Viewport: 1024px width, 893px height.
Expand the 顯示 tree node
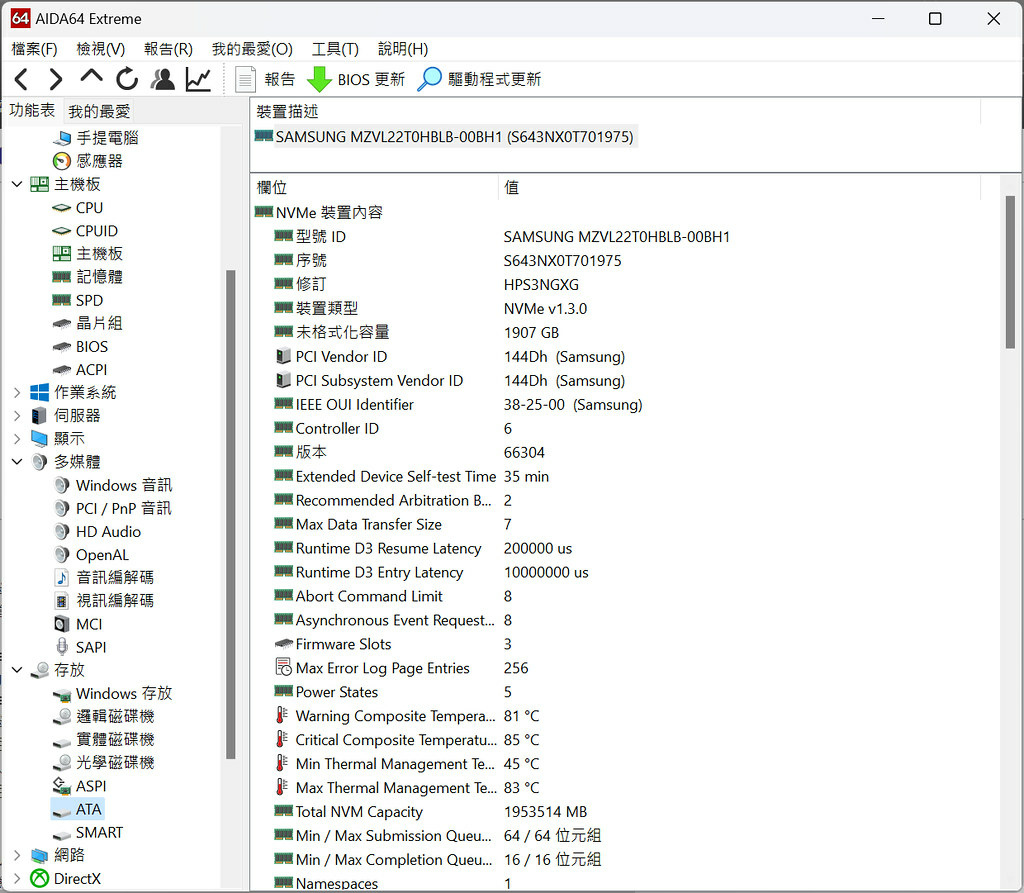(17, 439)
